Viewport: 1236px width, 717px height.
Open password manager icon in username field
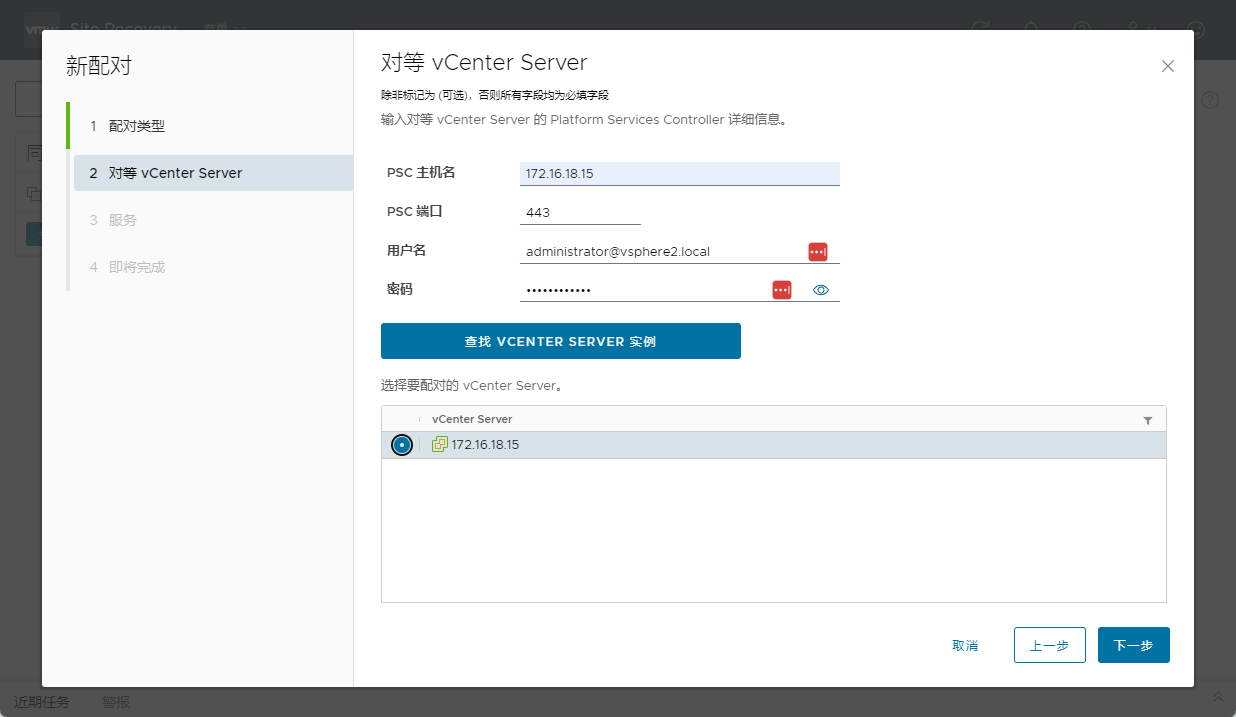click(818, 252)
